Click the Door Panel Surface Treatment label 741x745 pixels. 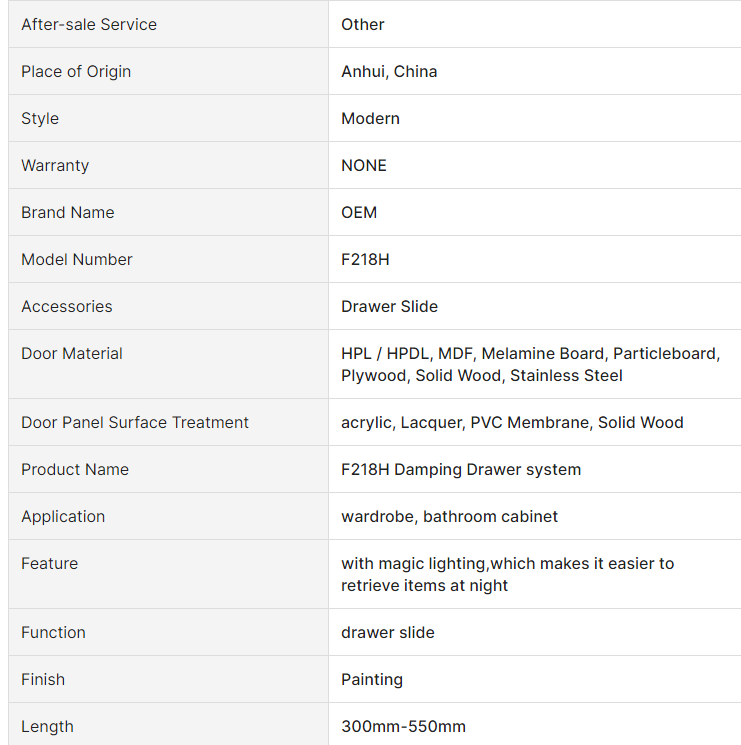(135, 422)
